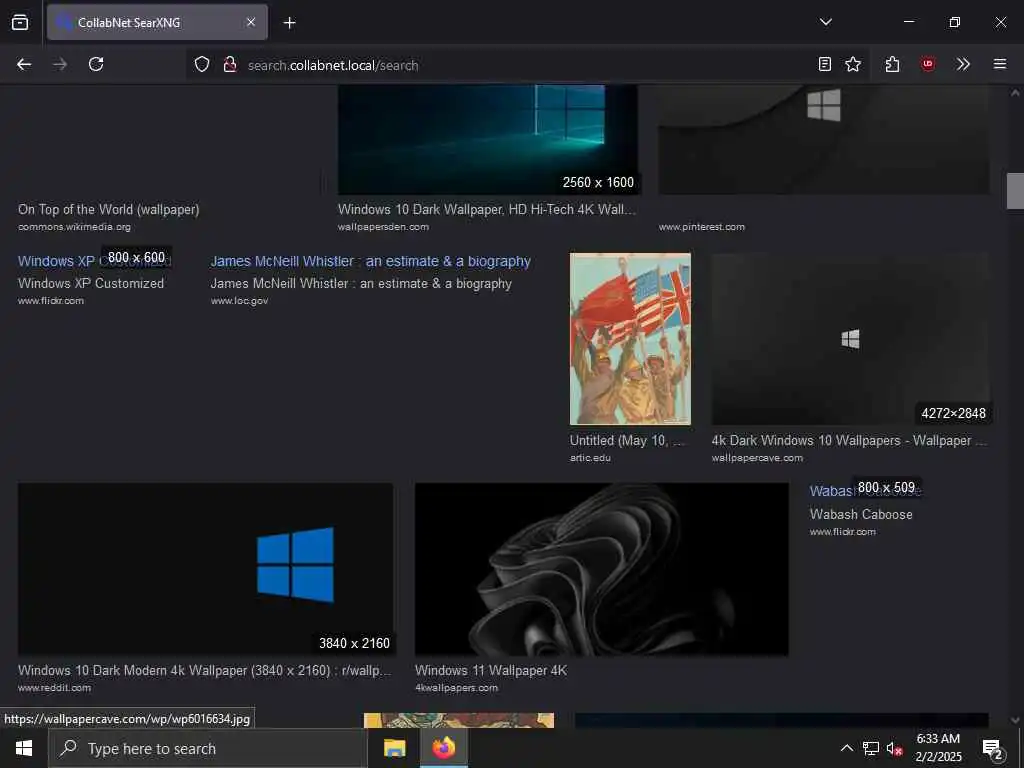Open Firefox View icon in tab bar
The width and height of the screenshot is (1024, 768).
(x=20, y=22)
